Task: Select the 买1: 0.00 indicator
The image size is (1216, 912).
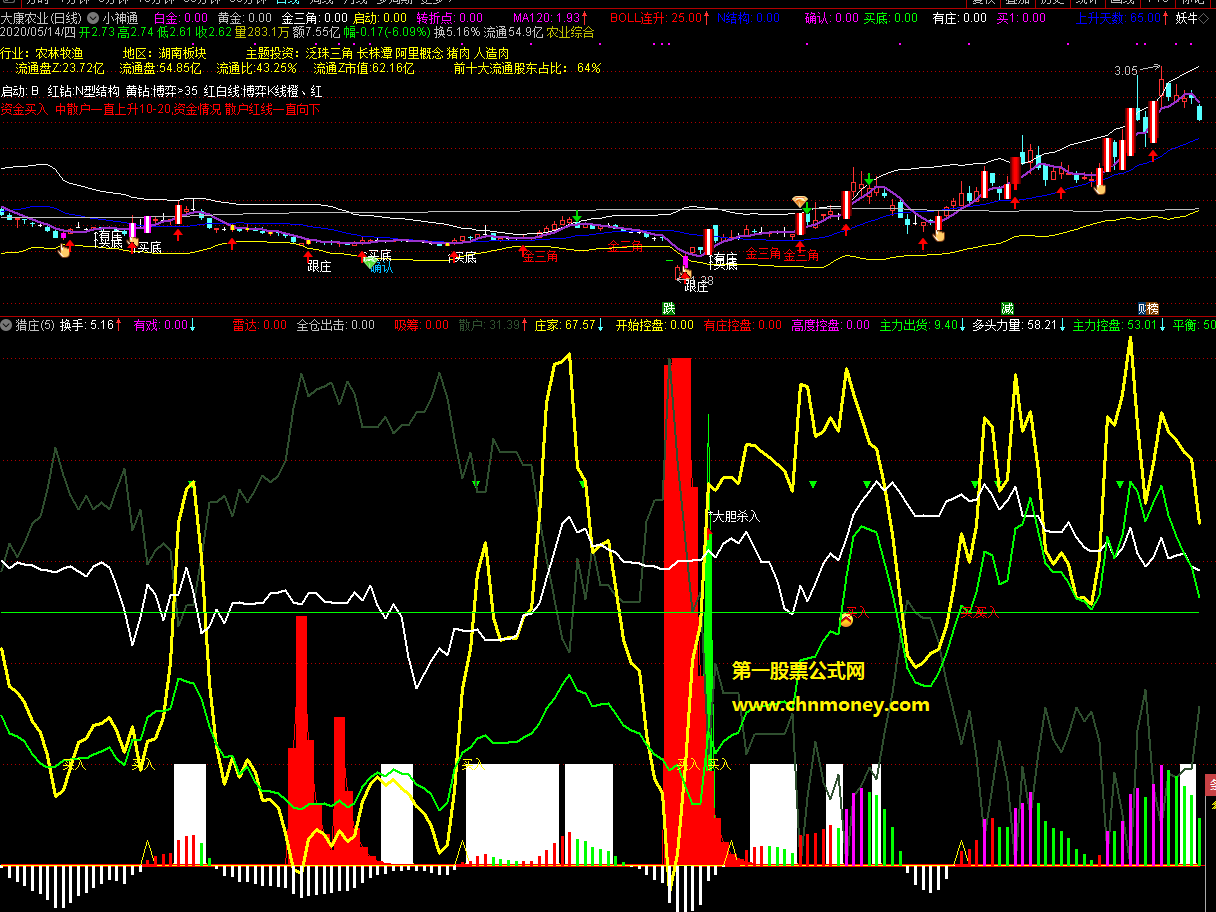Action: 1021,18
